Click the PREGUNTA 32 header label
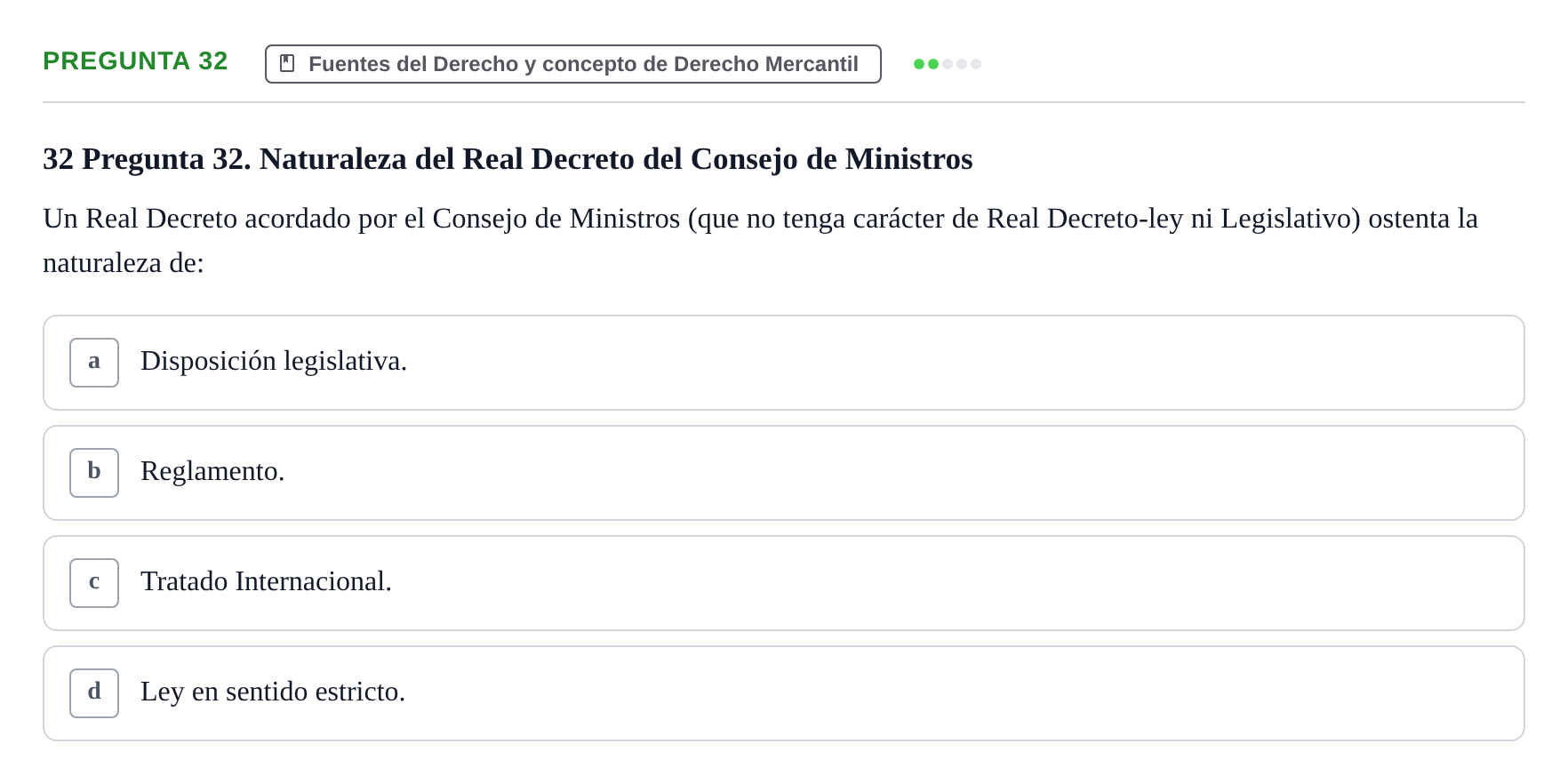This screenshot has width=1568, height=784. (x=135, y=61)
